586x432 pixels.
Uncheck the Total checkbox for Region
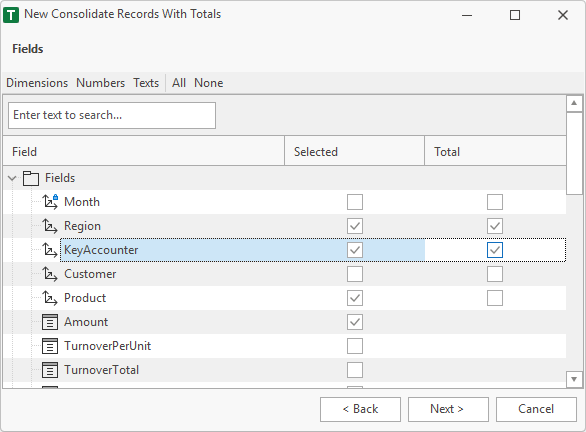(495, 226)
